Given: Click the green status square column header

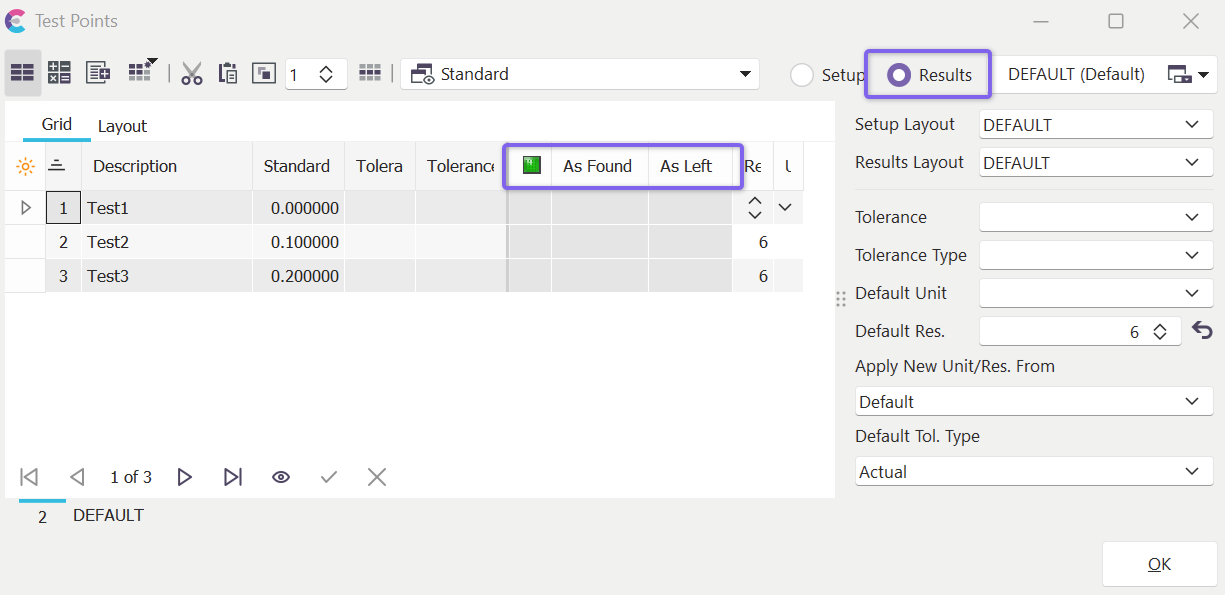Looking at the screenshot, I should [x=531, y=166].
